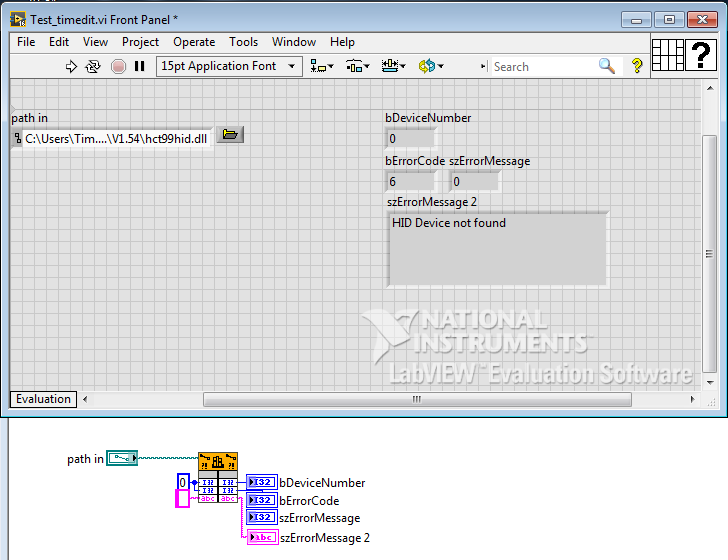Viewport: 728px width, 560px height.
Task: Open the Tools menu
Action: (x=243, y=42)
